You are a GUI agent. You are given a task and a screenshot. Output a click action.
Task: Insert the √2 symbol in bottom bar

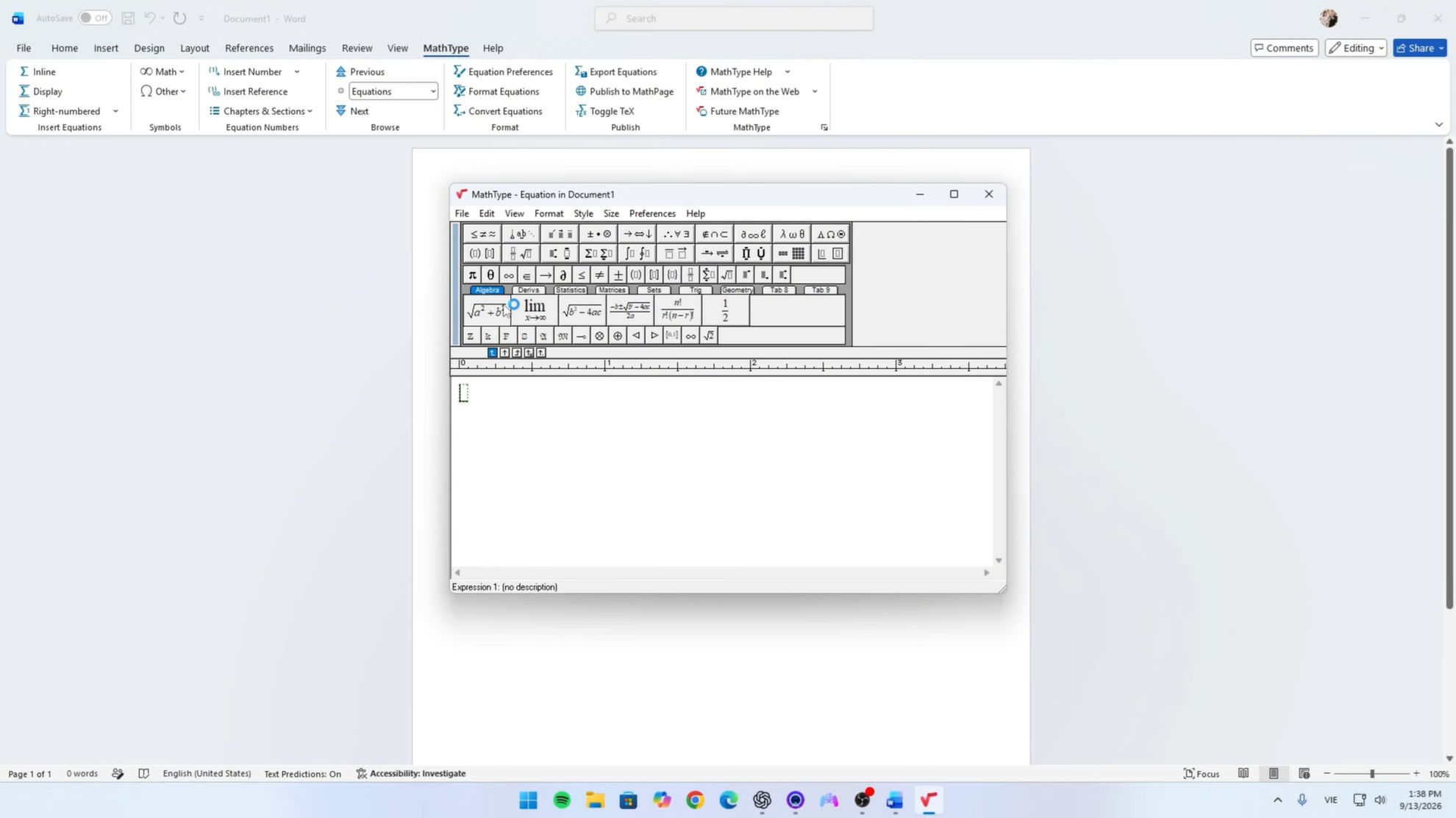pos(709,336)
